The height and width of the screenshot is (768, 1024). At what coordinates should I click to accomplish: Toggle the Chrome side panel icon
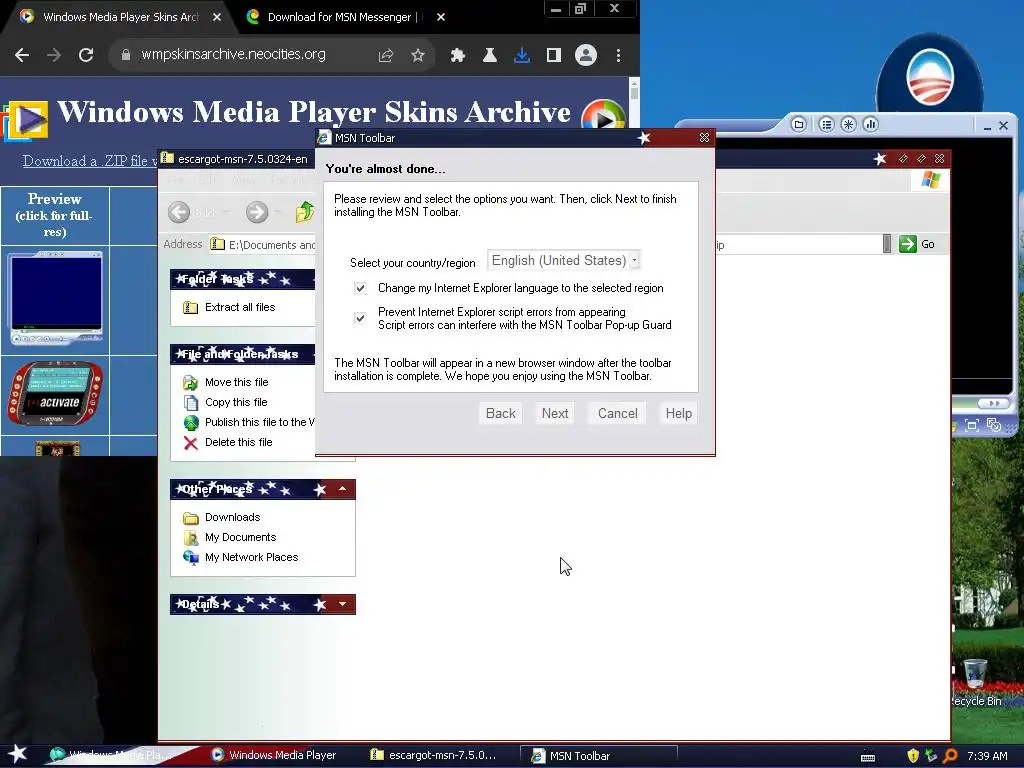coord(554,56)
